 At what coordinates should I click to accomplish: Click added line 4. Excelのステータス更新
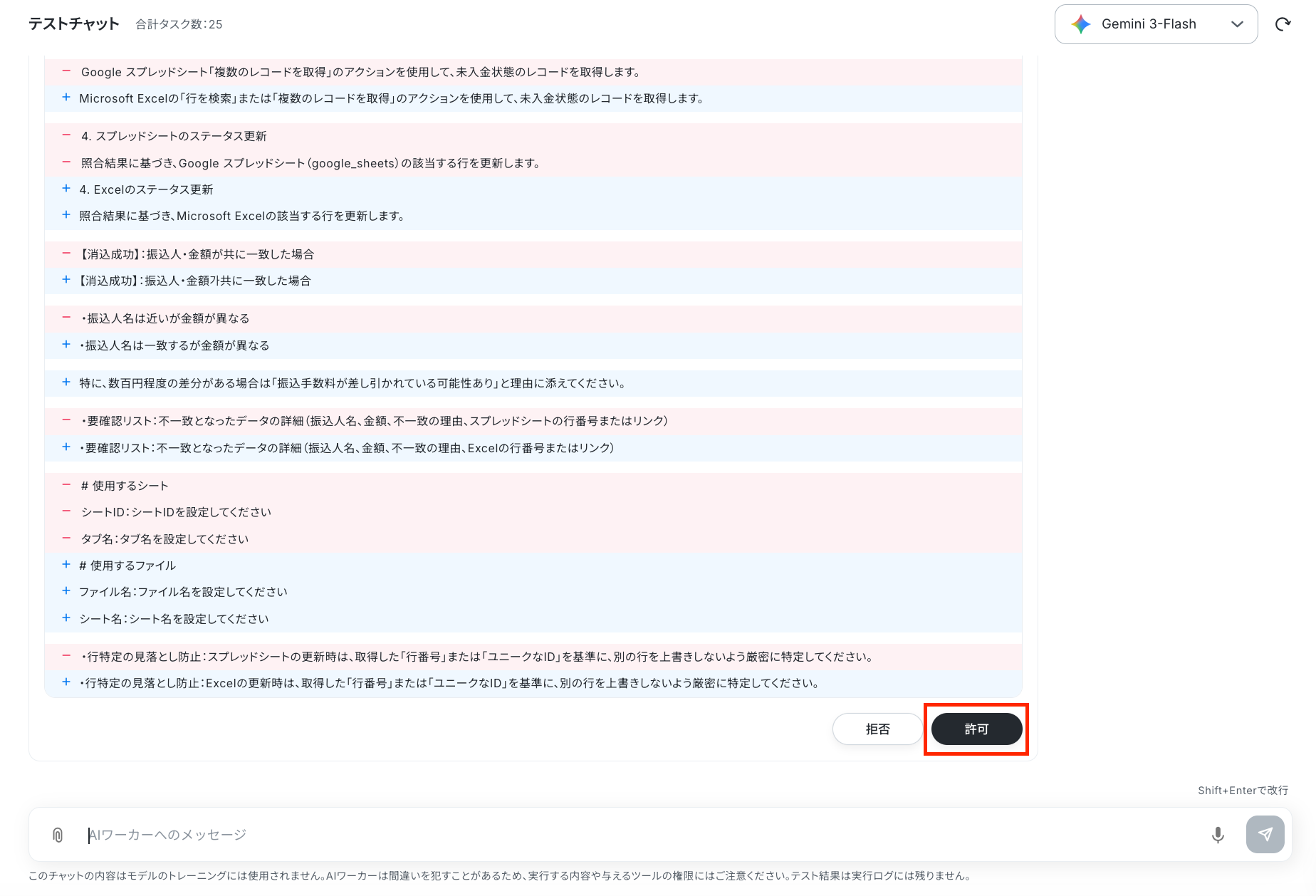click(x=533, y=189)
